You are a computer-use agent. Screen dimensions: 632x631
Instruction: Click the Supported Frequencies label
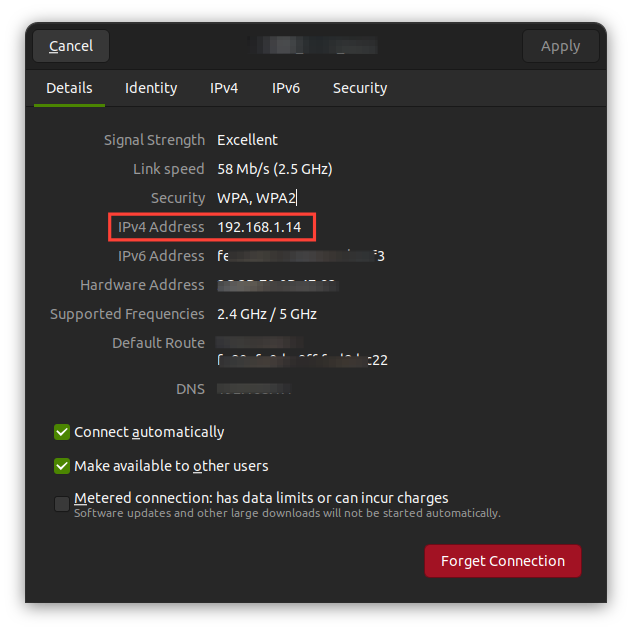click(127, 314)
